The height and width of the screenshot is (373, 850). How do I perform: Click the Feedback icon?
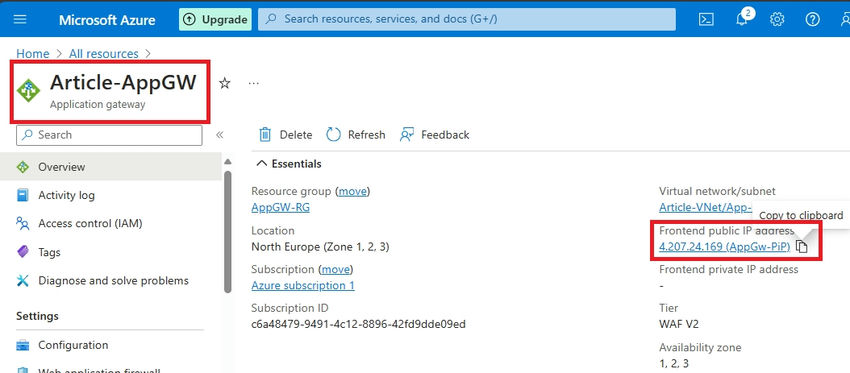(407, 134)
